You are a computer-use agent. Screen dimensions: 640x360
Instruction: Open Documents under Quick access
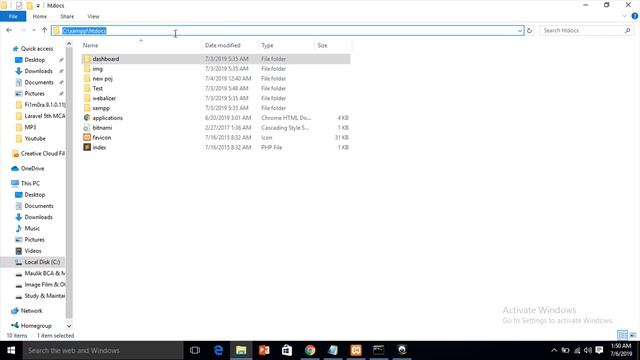click(39, 82)
